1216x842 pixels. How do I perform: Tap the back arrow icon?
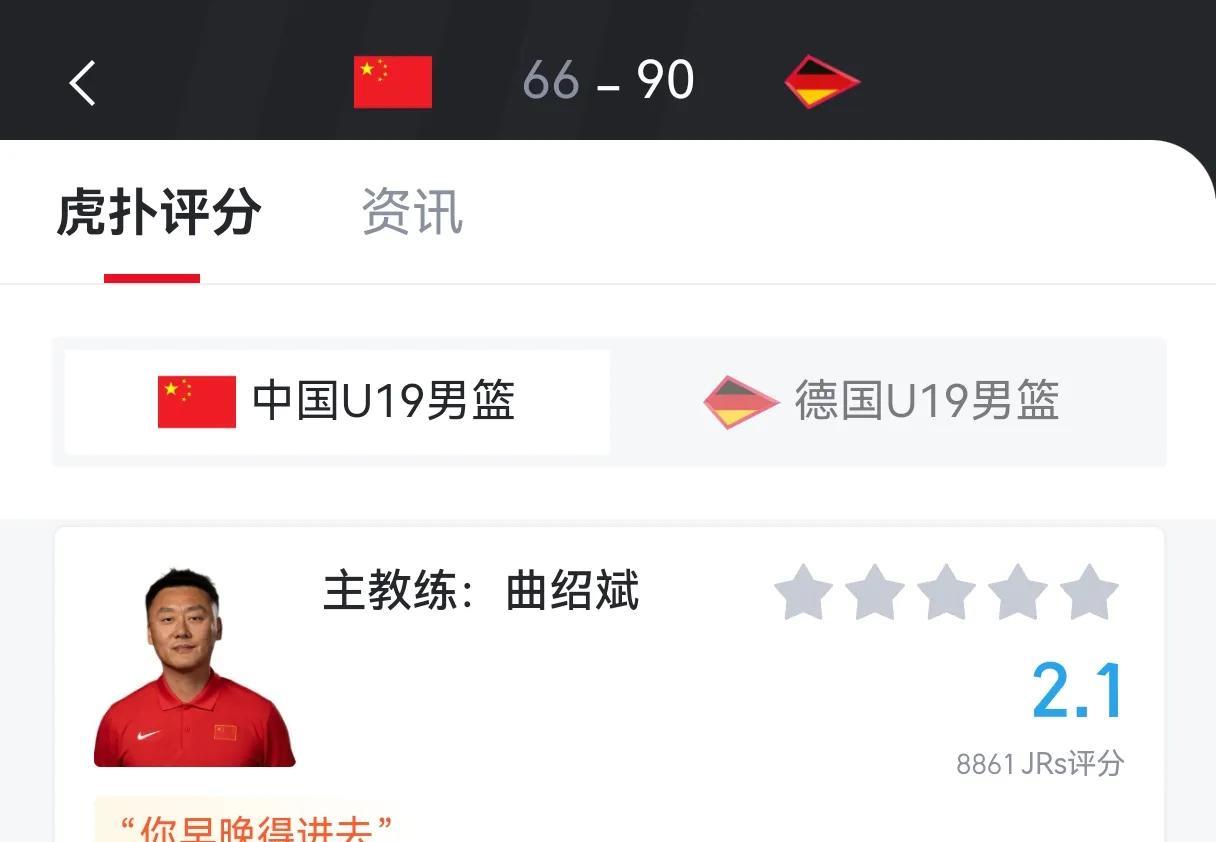pyautogui.click(x=83, y=82)
